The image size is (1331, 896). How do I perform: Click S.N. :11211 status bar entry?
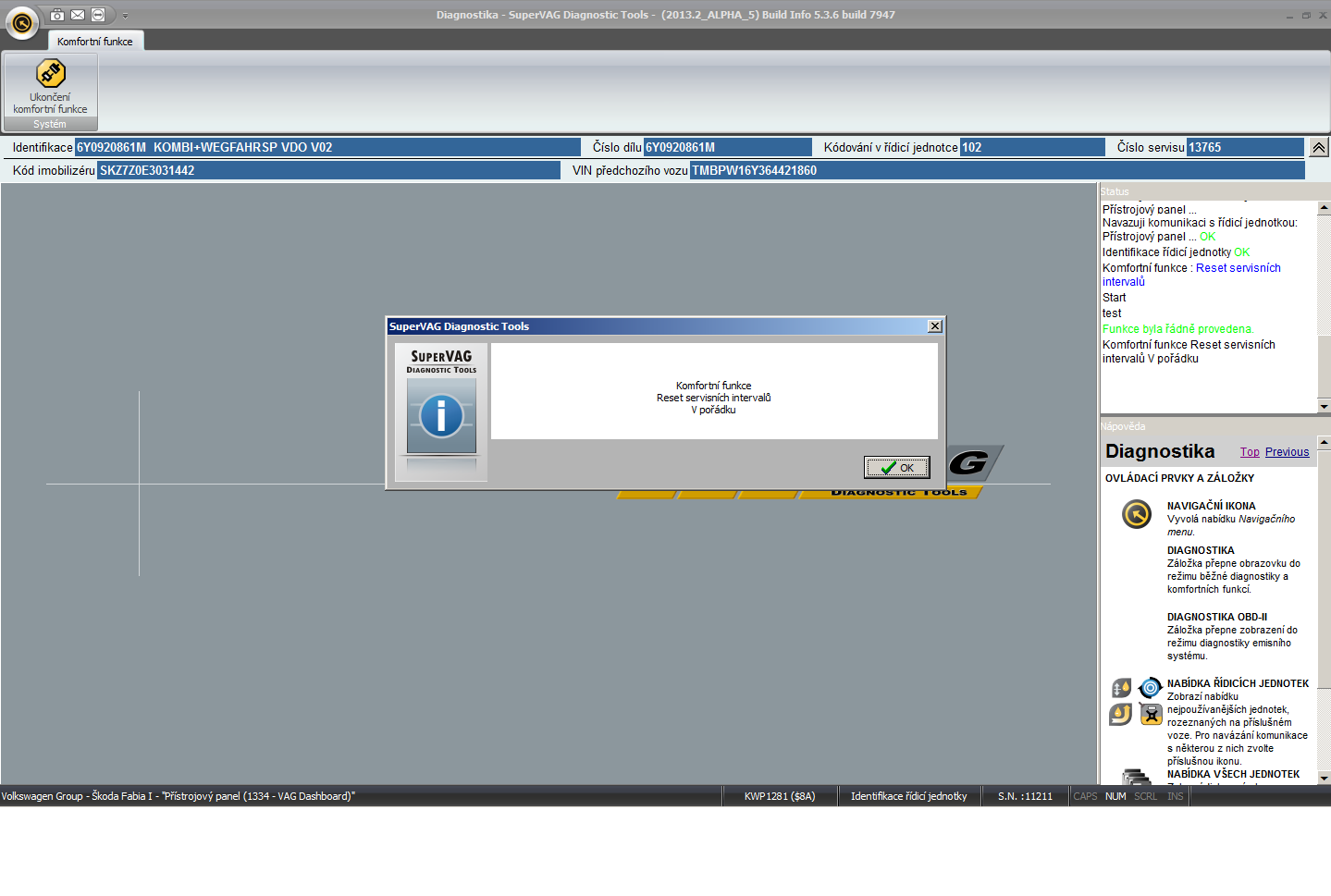tap(1025, 796)
